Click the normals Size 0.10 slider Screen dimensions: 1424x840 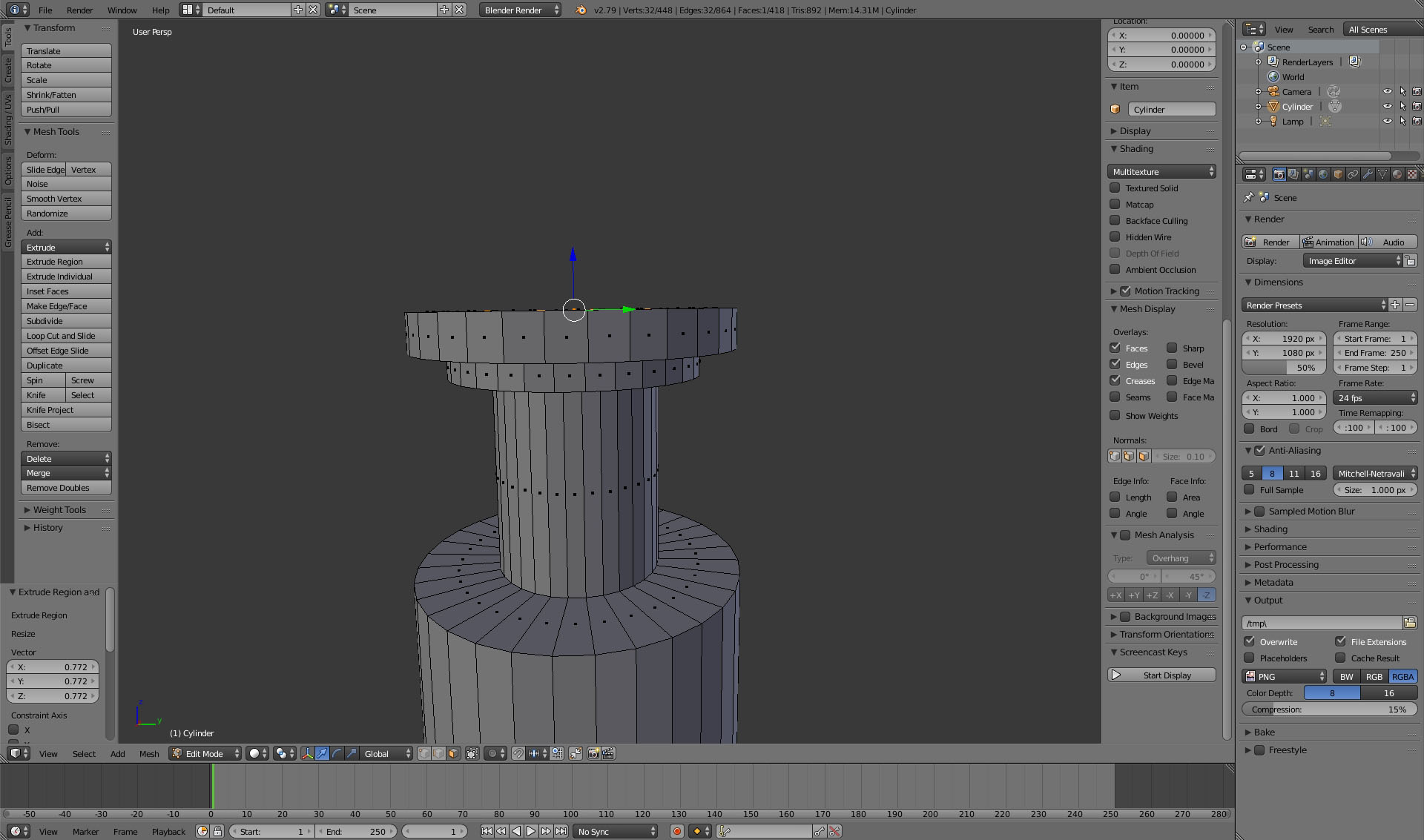pos(1184,456)
